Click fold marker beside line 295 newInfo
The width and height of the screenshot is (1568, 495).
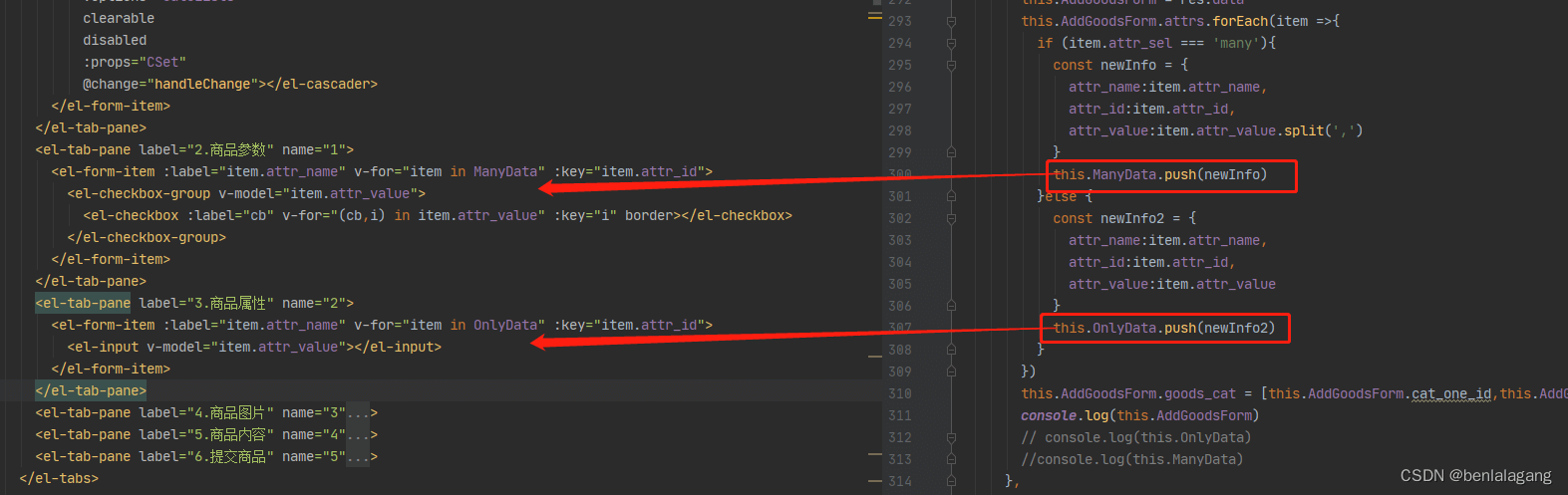[951, 65]
